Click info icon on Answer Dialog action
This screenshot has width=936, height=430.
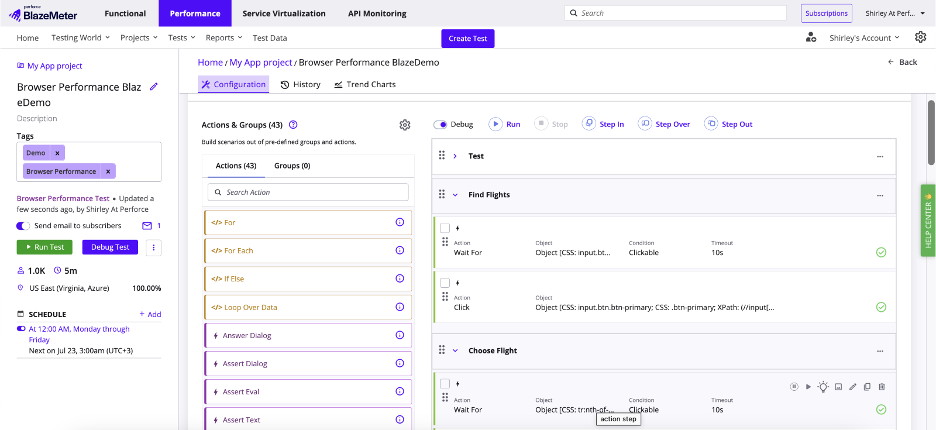pos(400,335)
